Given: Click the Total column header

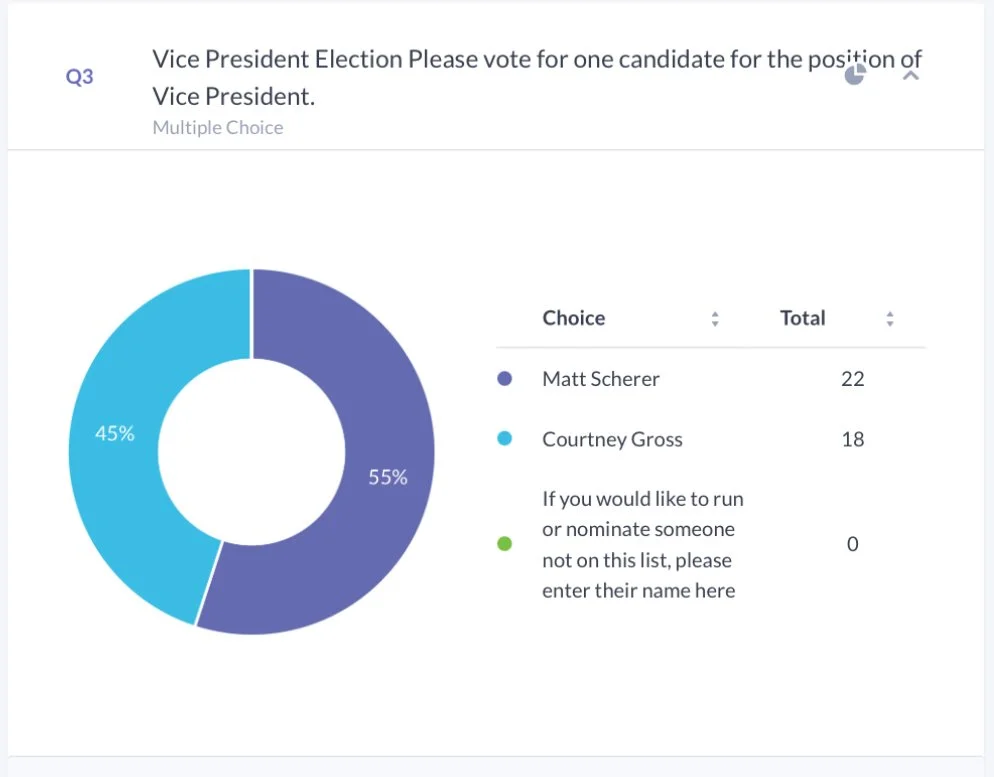Looking at the screenshot, I should click(x=802, y=318).
